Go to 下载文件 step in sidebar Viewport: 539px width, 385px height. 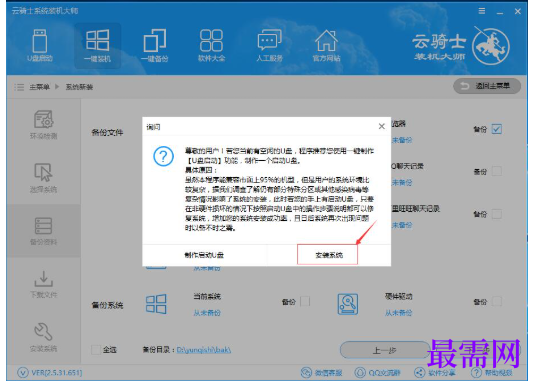[x=43, y=284]
